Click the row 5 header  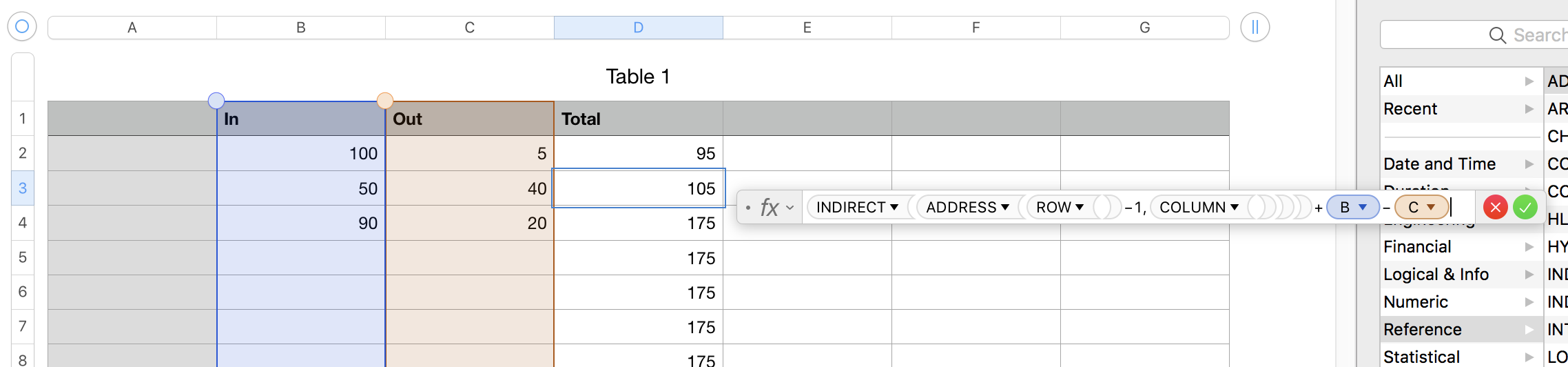coord(23,257)
